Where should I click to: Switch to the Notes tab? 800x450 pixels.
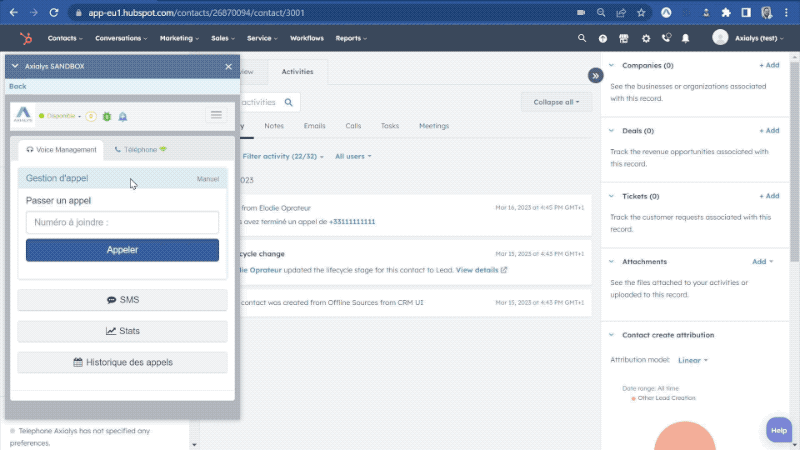tap(274, 126)
